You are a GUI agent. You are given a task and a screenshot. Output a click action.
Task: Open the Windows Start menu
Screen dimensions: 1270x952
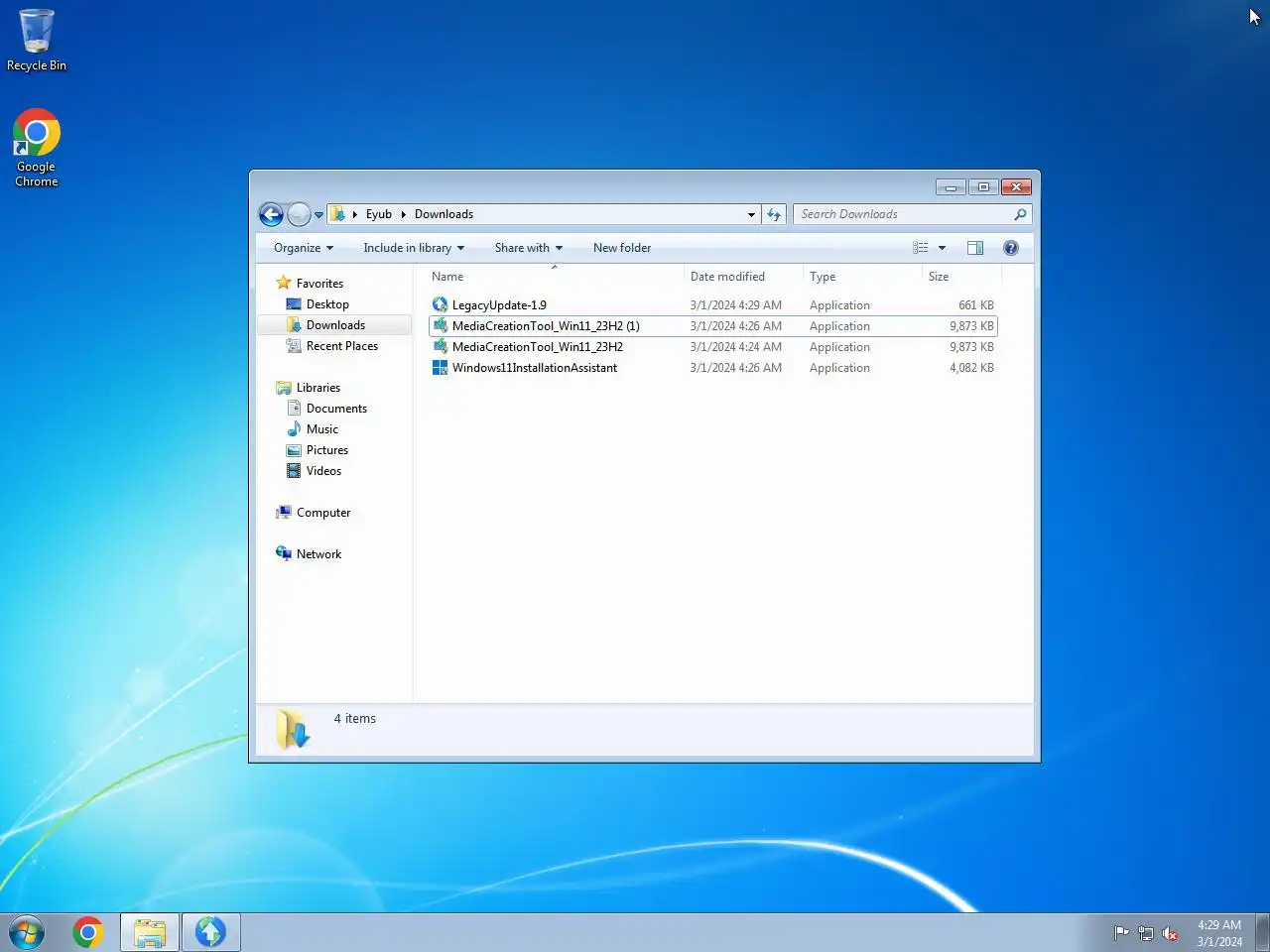tap(27, 932)
